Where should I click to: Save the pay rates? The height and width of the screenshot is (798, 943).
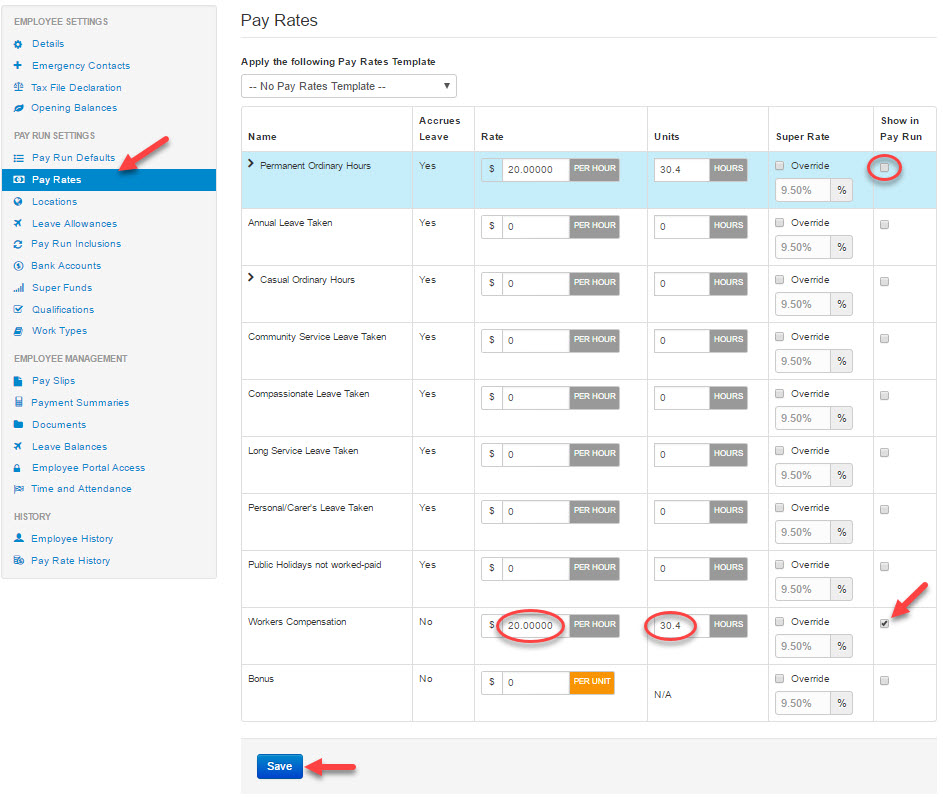(x=279, y=766)
